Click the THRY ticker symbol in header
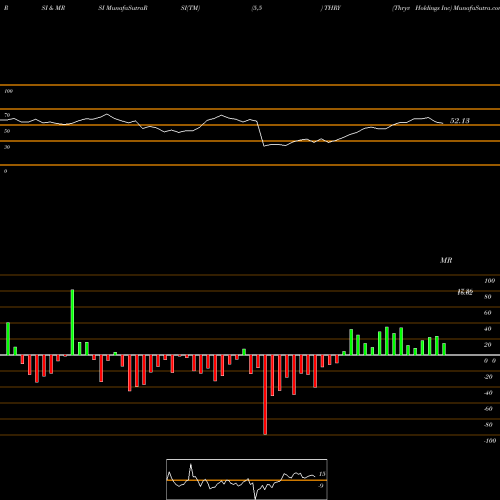The height and width of the screenshot is (500, 500). 332,8
